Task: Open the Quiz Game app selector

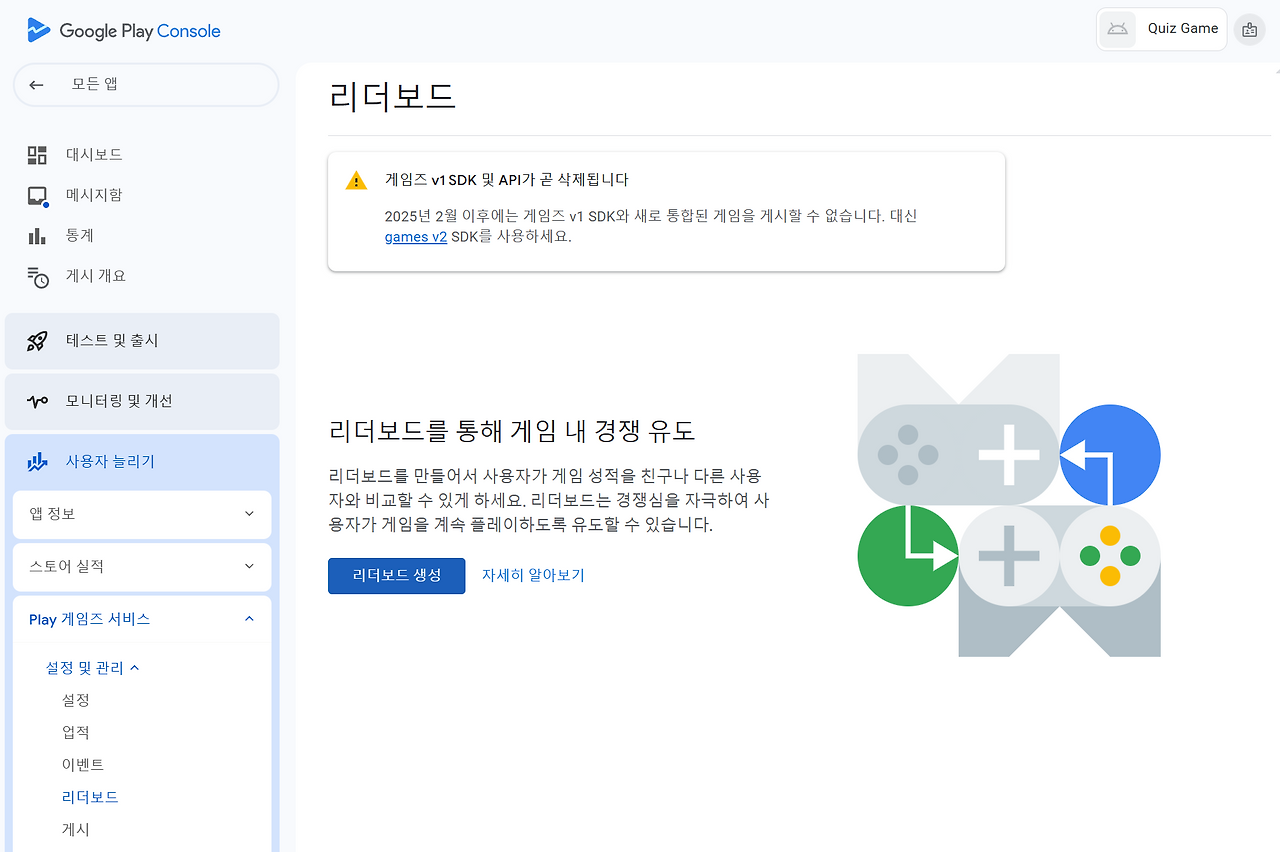Action: (x=1162, y=29)
